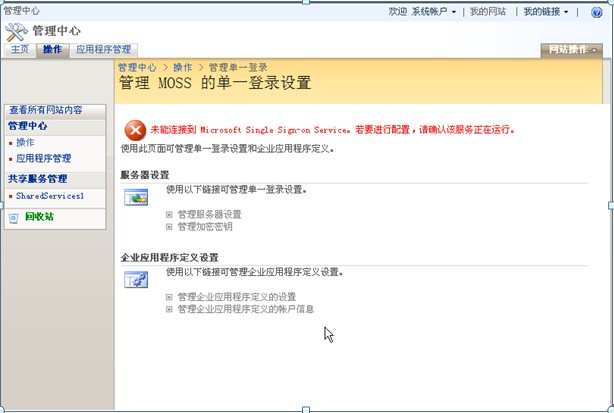The height and width of the screenshot is (413, 614).
Task: Click bullet icon beside 管理企业应用程序定义的设置
Action: pyautogui.click(x=169, y=297)
